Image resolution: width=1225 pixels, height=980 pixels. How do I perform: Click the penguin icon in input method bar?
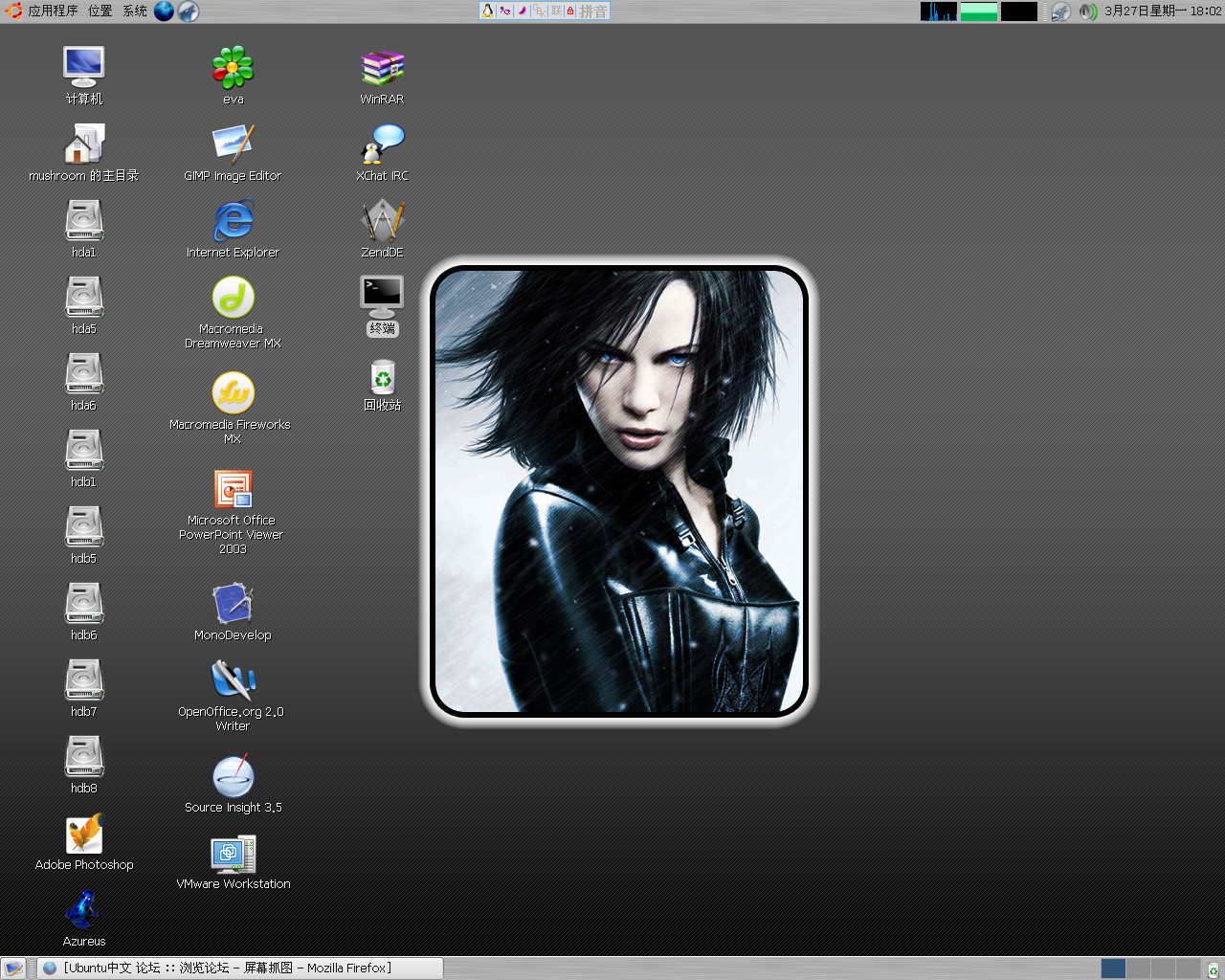pyautogui.click(x=488, y=11)
